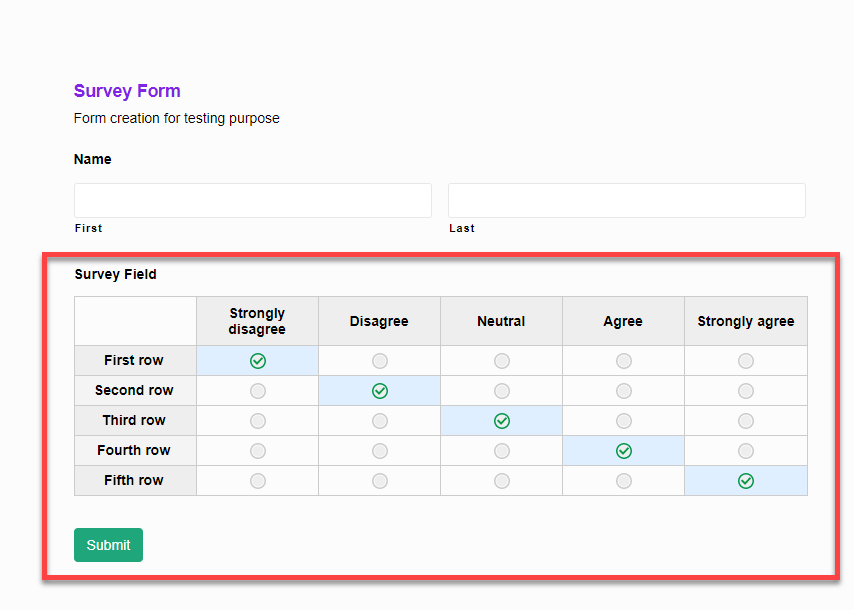This screenshot has width=854, height=610.
Task: Choose Agree for the Third row
Action: pyautogui.click(x=623, y=420)
